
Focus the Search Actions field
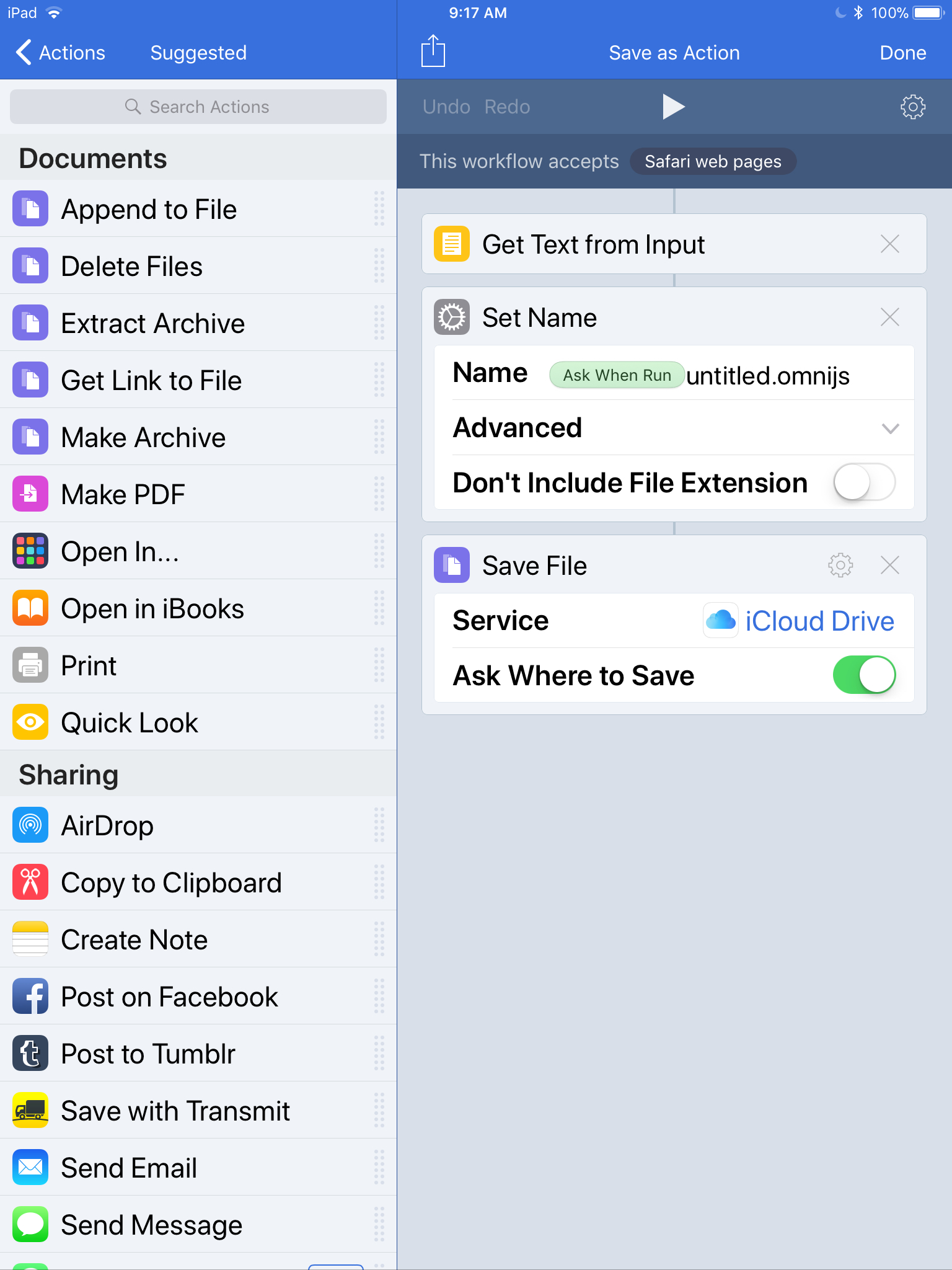[x=198, y=107]
